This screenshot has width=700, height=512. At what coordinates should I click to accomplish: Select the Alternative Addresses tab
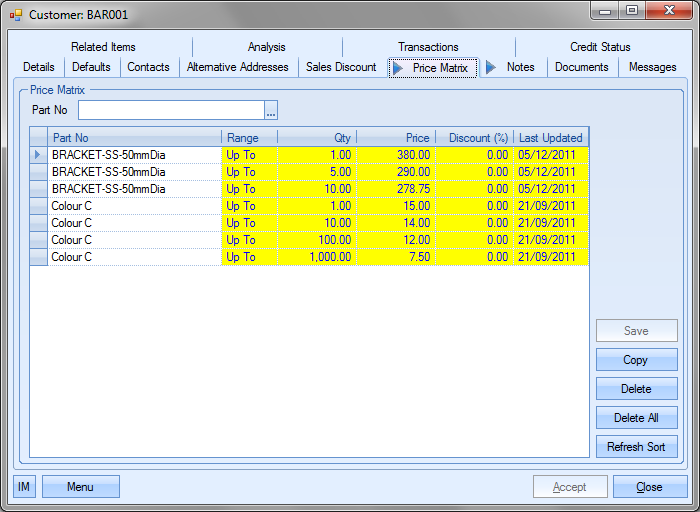(x=237, y=67)
